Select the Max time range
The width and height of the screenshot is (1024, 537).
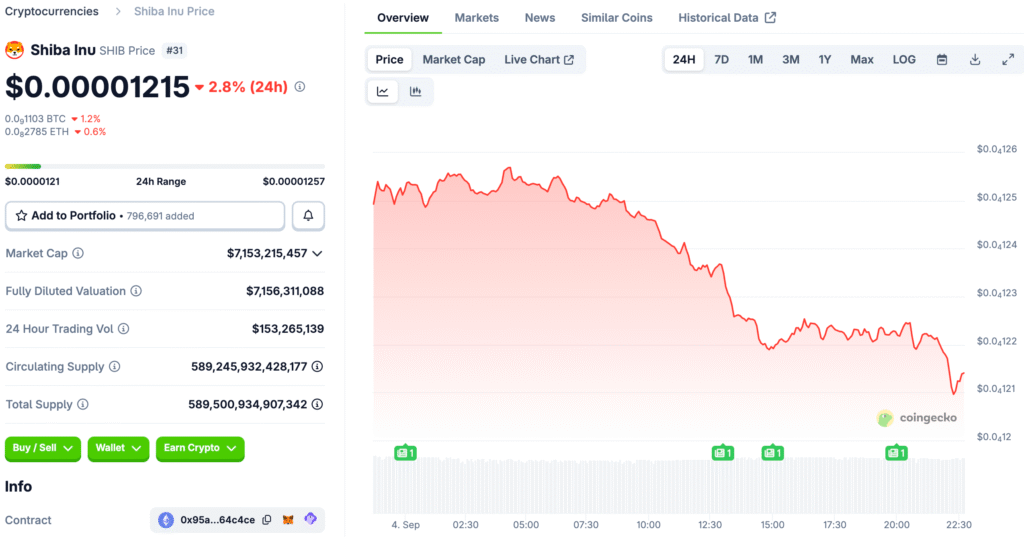[x=861, y=59]
